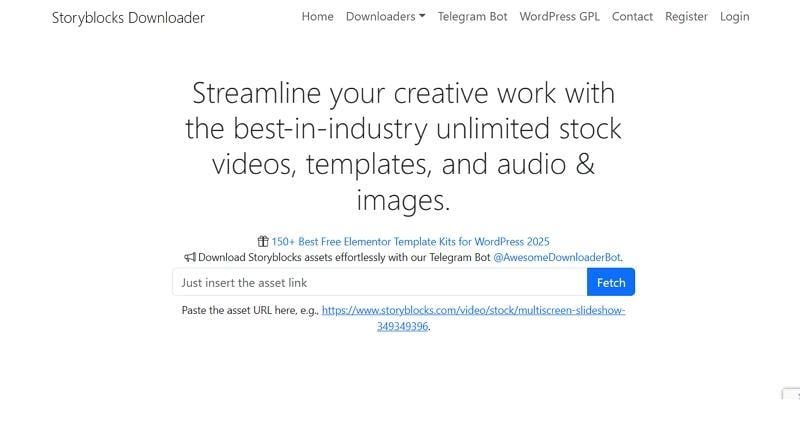
Task: Click the text 'Download Storyblocks assets effortlessly'
Action: point(290,257)
